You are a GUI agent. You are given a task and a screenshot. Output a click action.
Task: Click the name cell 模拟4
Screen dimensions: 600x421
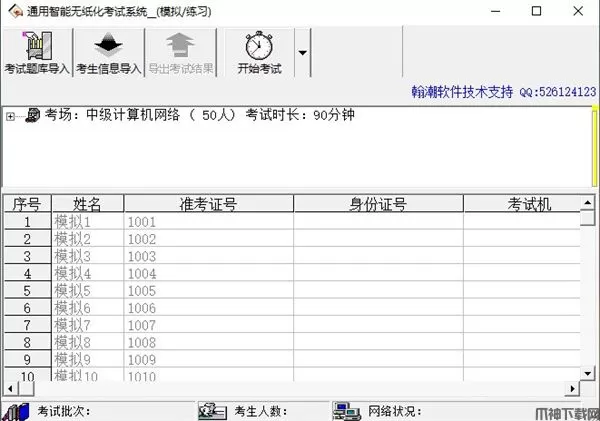tap(88, 273)
